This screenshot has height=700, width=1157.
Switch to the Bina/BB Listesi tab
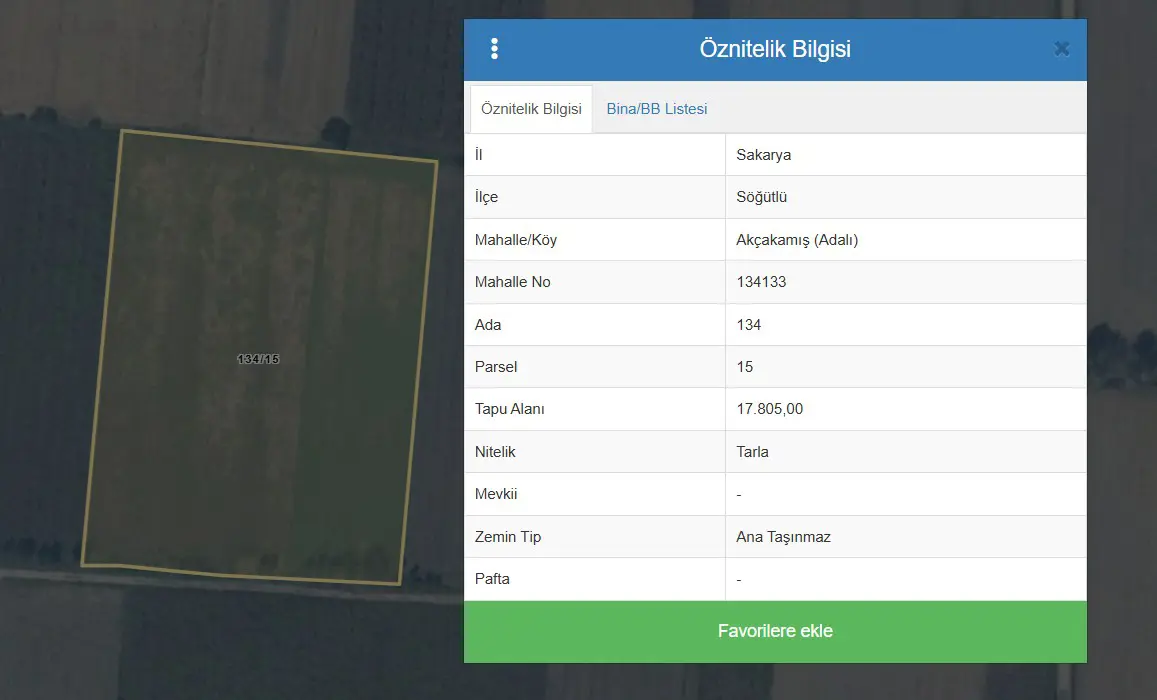pos(657,109)
